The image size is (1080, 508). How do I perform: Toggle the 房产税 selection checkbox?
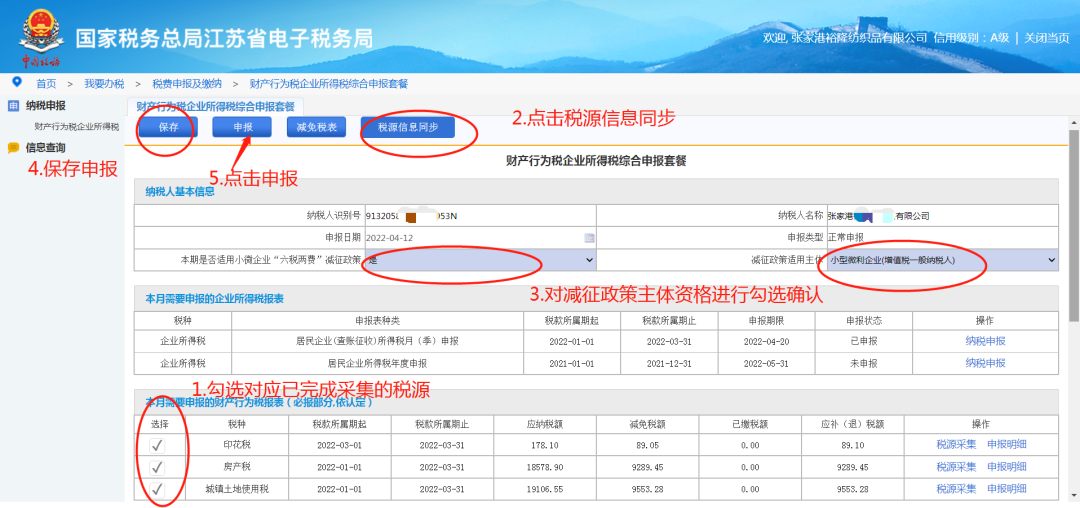click(x=158, y=467)
